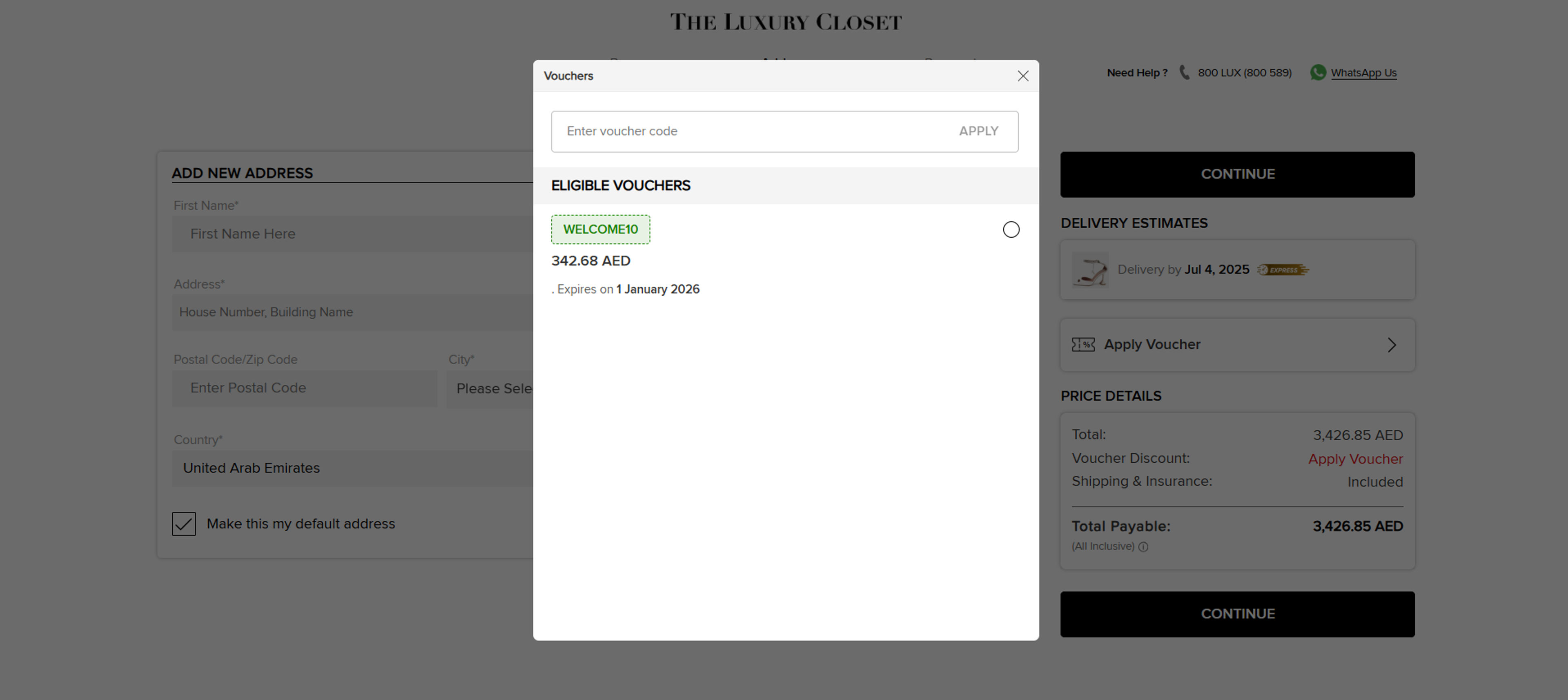Click the Address House Number field

tap(352, 312)
